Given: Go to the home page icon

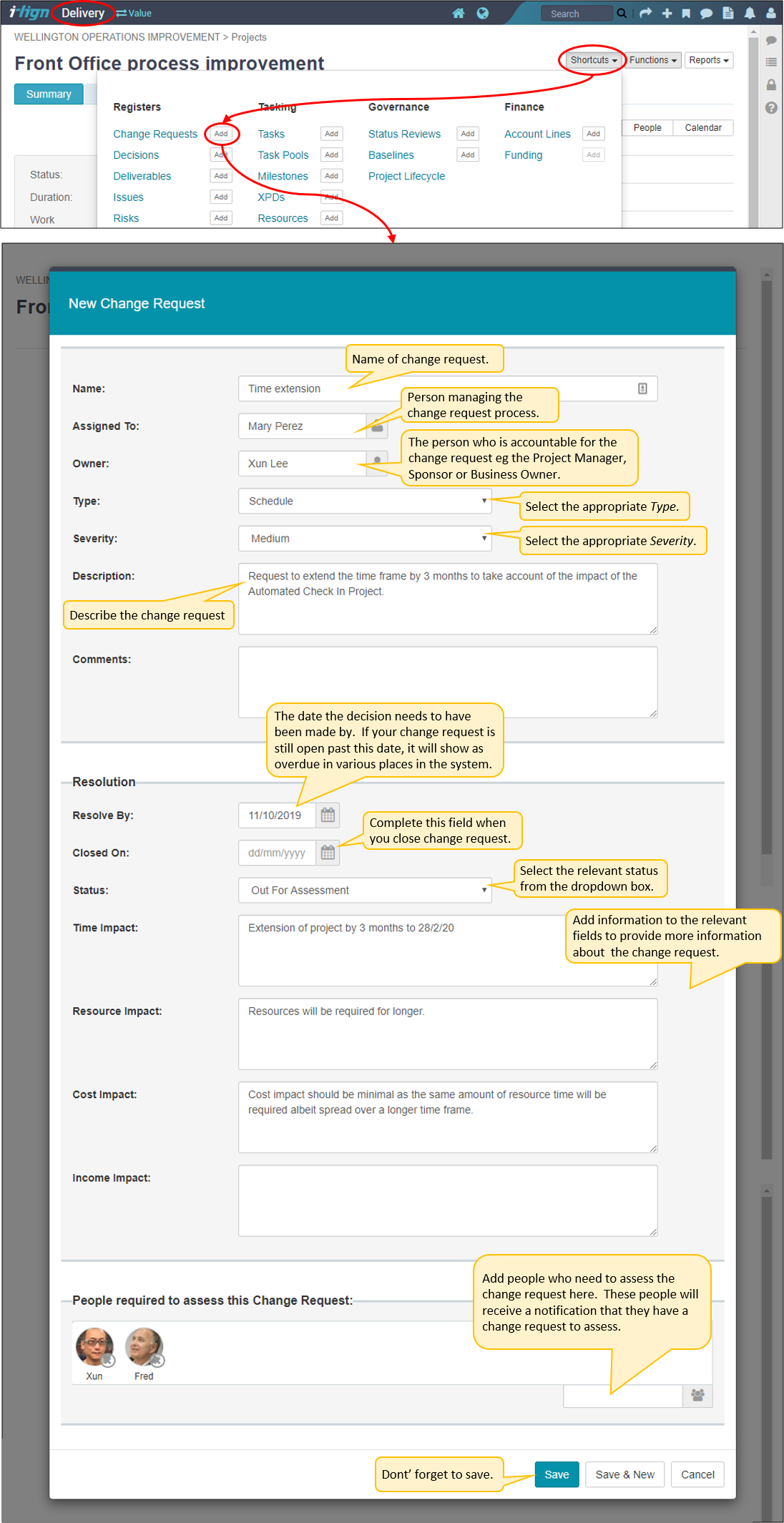Looking at the screenshot, I should [x=459, y=13].
